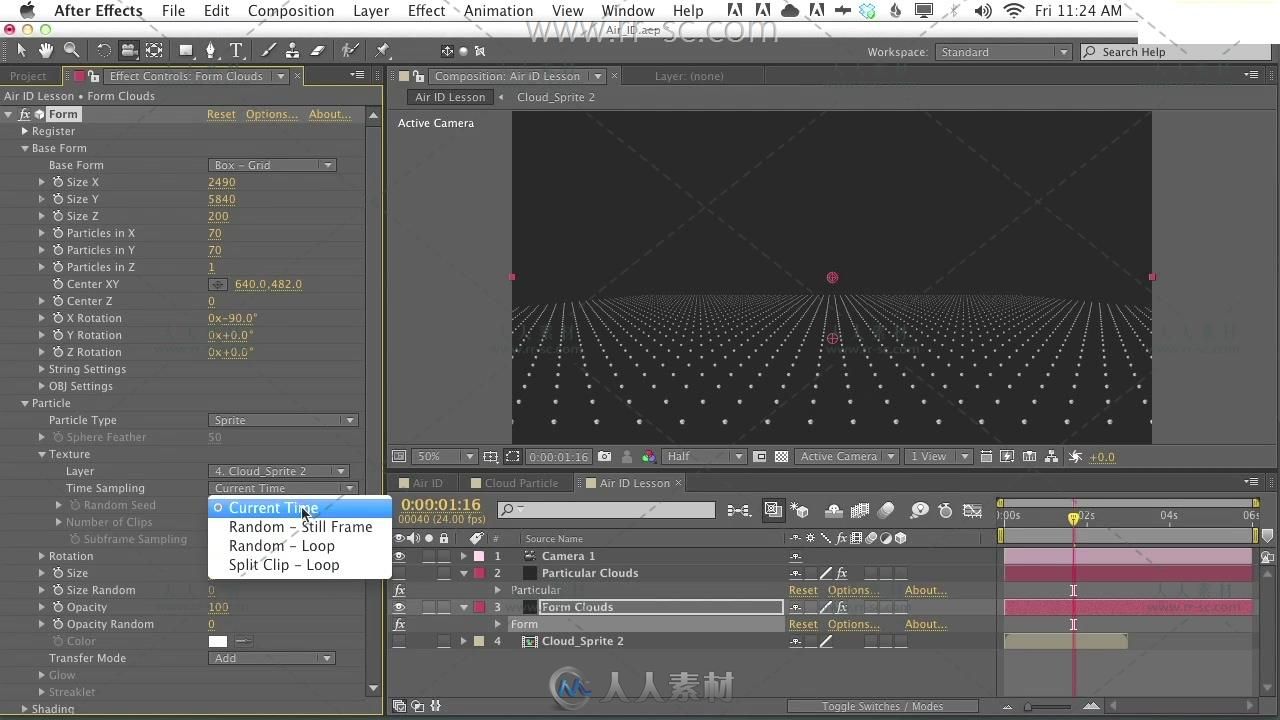Open the Composition menu

291,11
